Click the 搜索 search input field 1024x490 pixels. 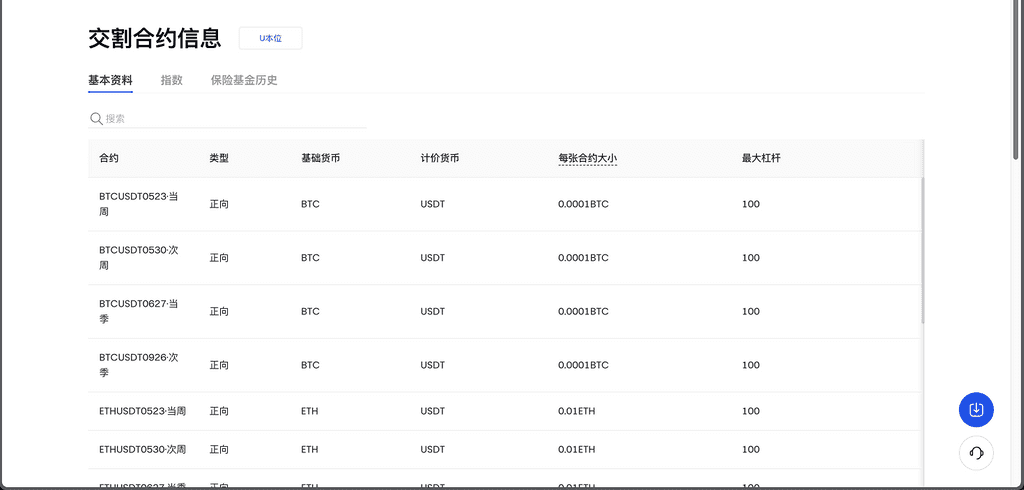(235, 118)
